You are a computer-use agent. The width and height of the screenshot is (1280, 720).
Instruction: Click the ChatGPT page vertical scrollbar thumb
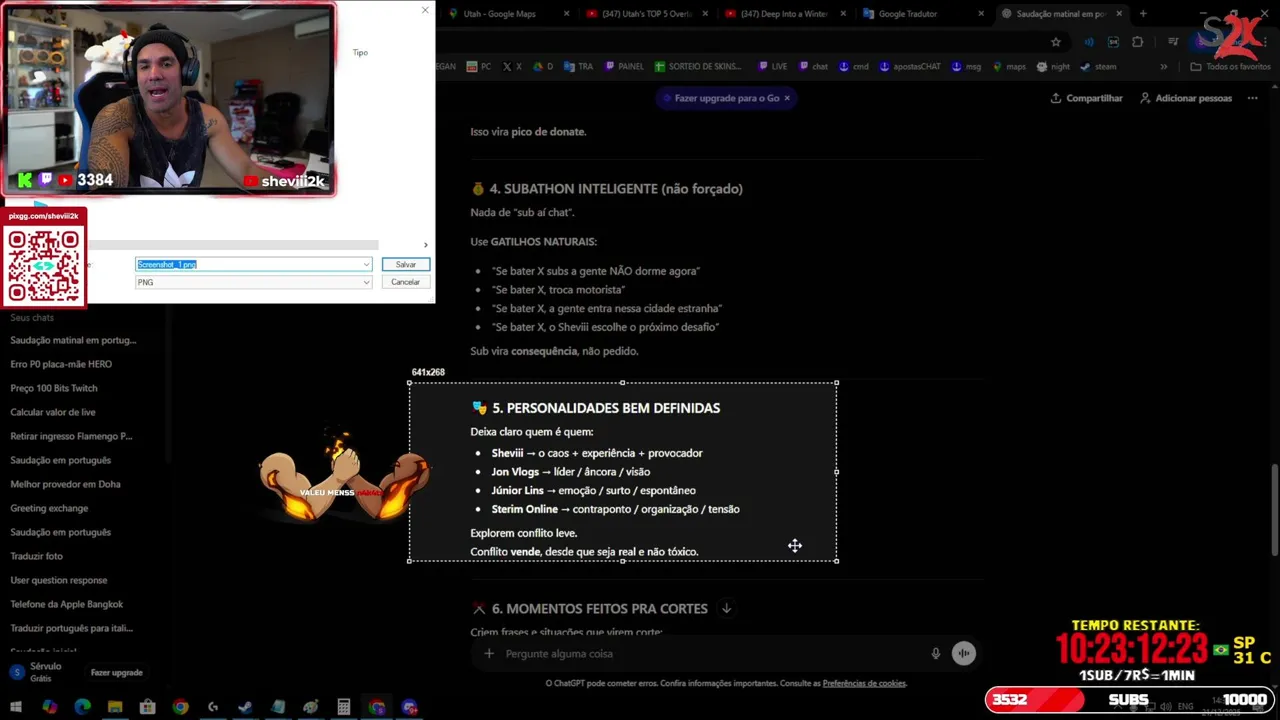pyautogui.click(x=1274, y=510)
